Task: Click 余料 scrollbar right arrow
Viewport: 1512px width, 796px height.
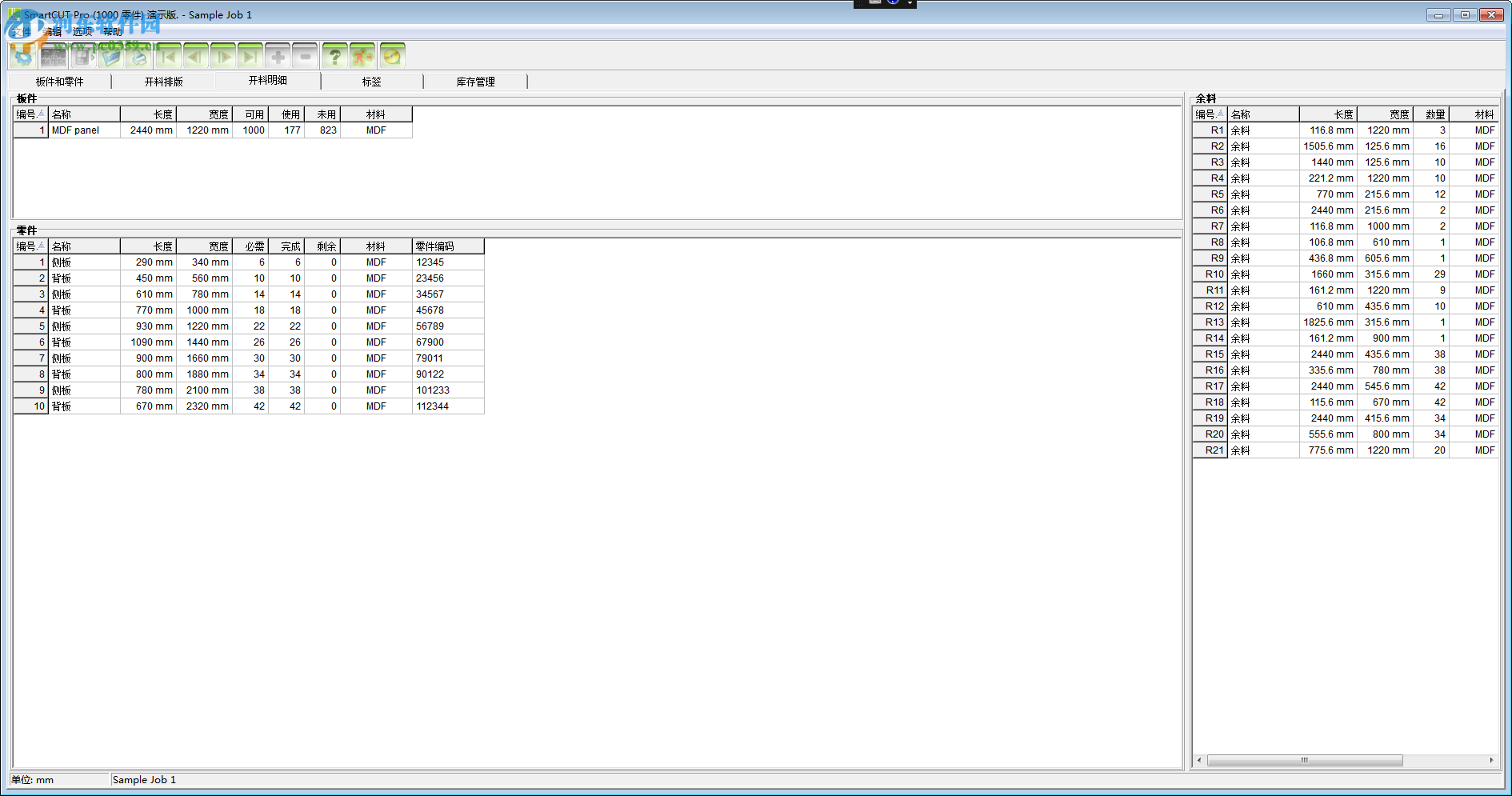Action: pyautogui.click(x=1491, y=760)
